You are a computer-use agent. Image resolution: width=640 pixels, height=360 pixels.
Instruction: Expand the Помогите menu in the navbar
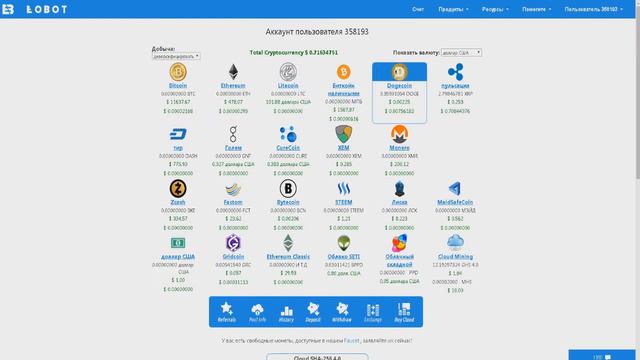536,9
